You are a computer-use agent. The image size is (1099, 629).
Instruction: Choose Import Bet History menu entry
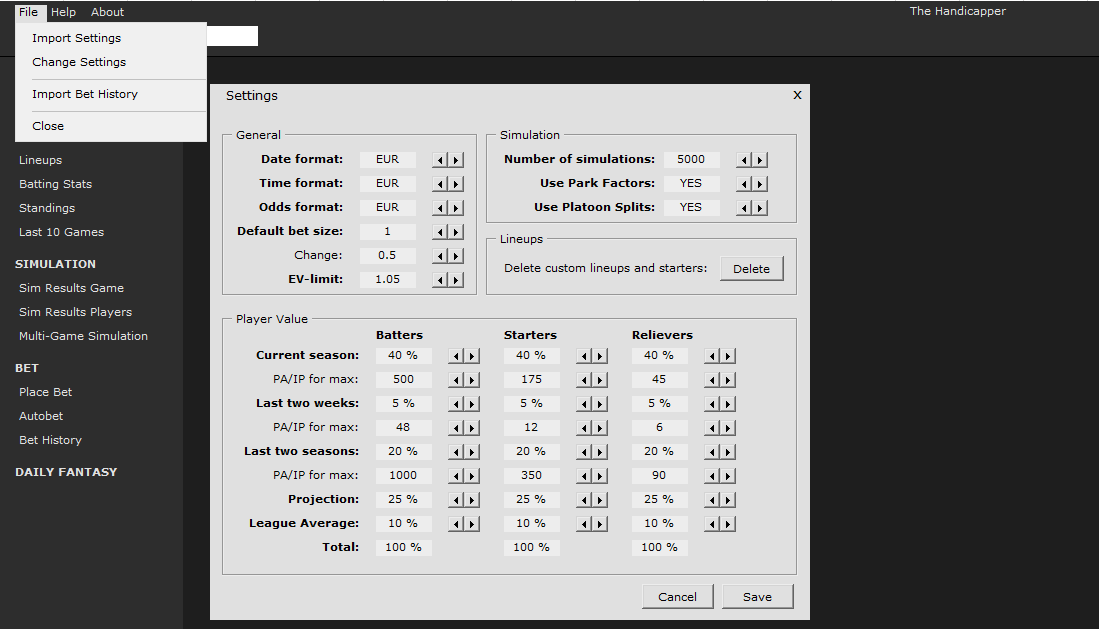click(85, 94)
